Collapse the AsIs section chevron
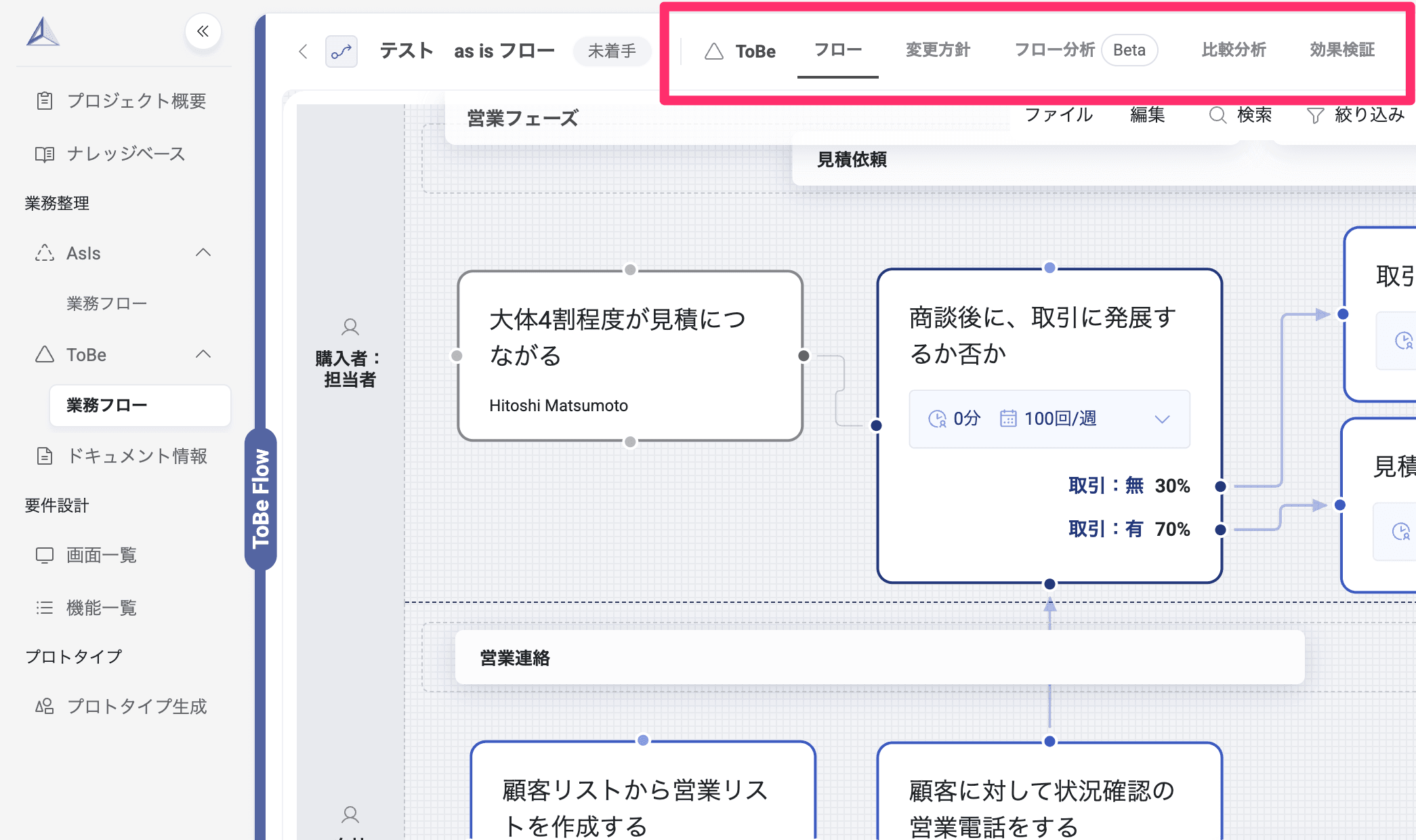The height and width of the screenshot is (840, 1416). [x=203, y=253]
